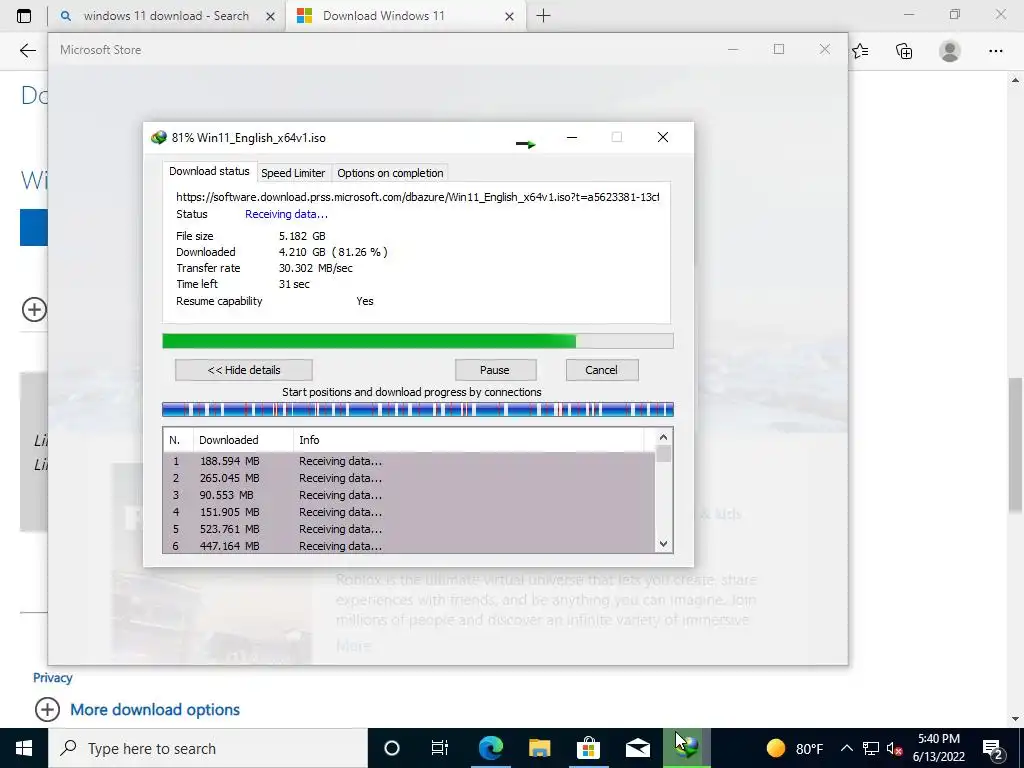This screenshot has width=1024, height=768.
Task: Minimize the IDM download dialog
Action: tap(572, 137)
